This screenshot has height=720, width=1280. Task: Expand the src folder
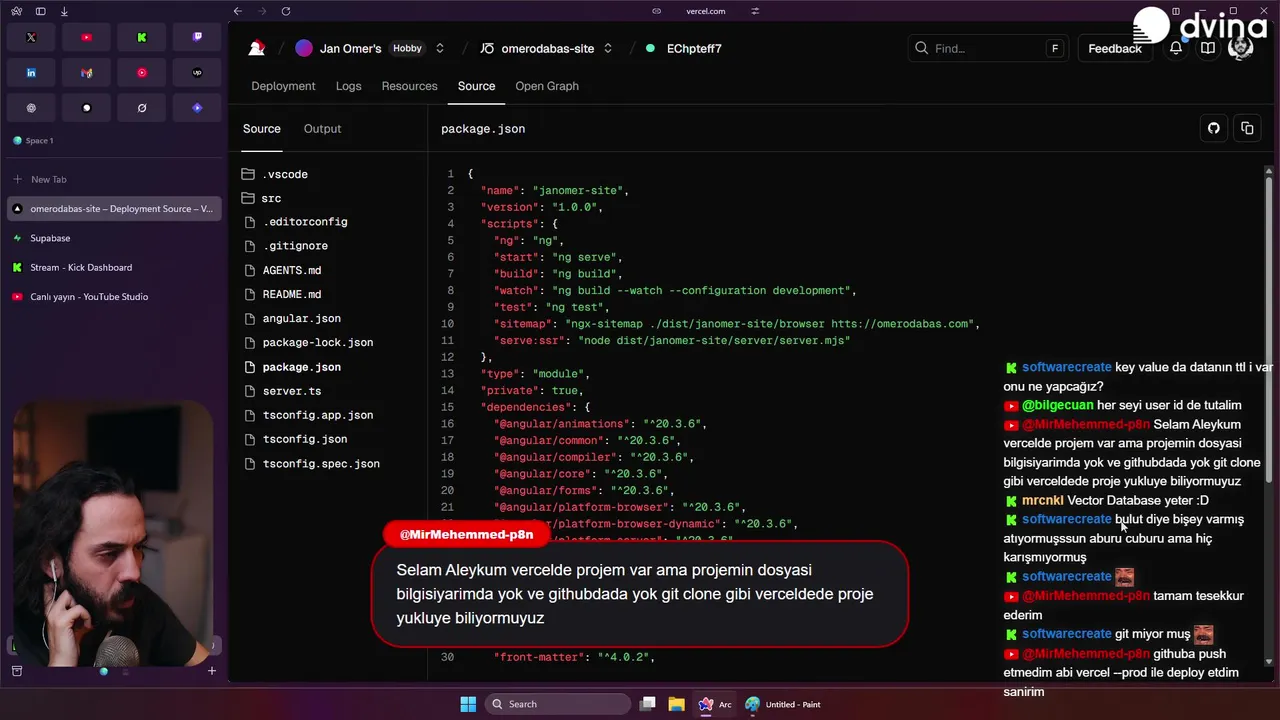[x=261, y=198]
